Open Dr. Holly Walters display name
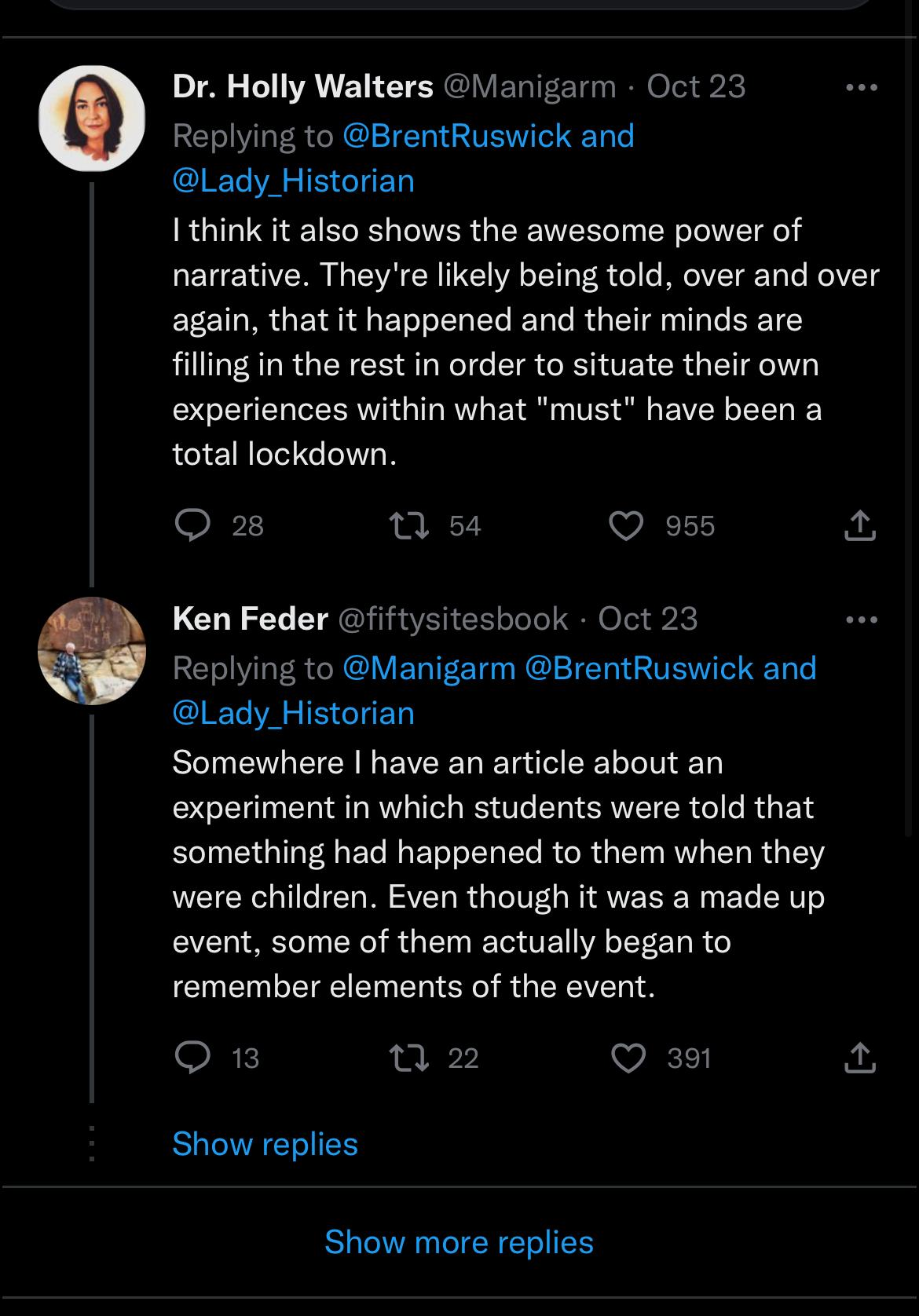The width and height of the screenshot is (919, 1316). (x=302, y=86)
